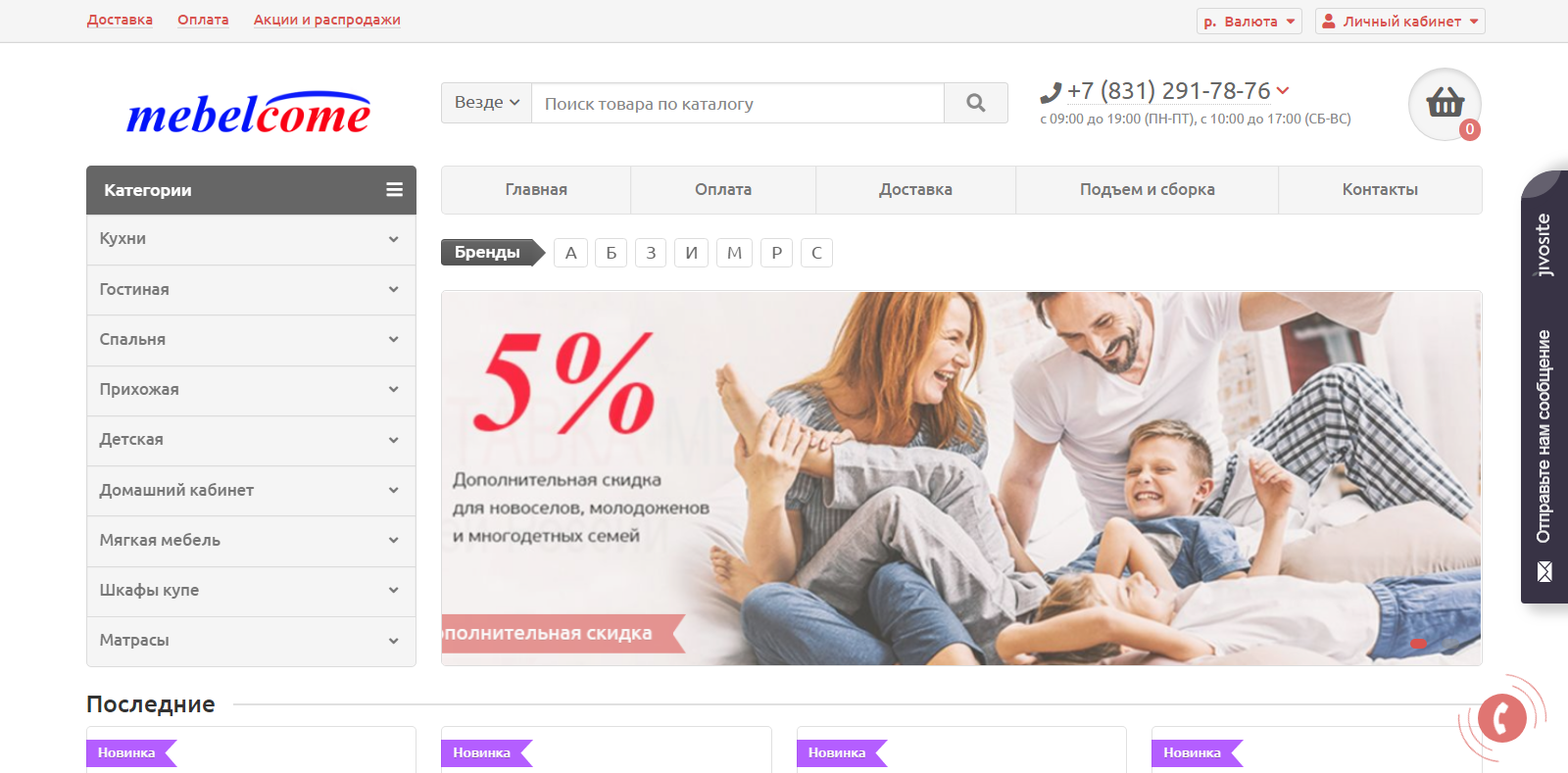Expand the Шкафы купе category chevron

(x=393, y=590)
